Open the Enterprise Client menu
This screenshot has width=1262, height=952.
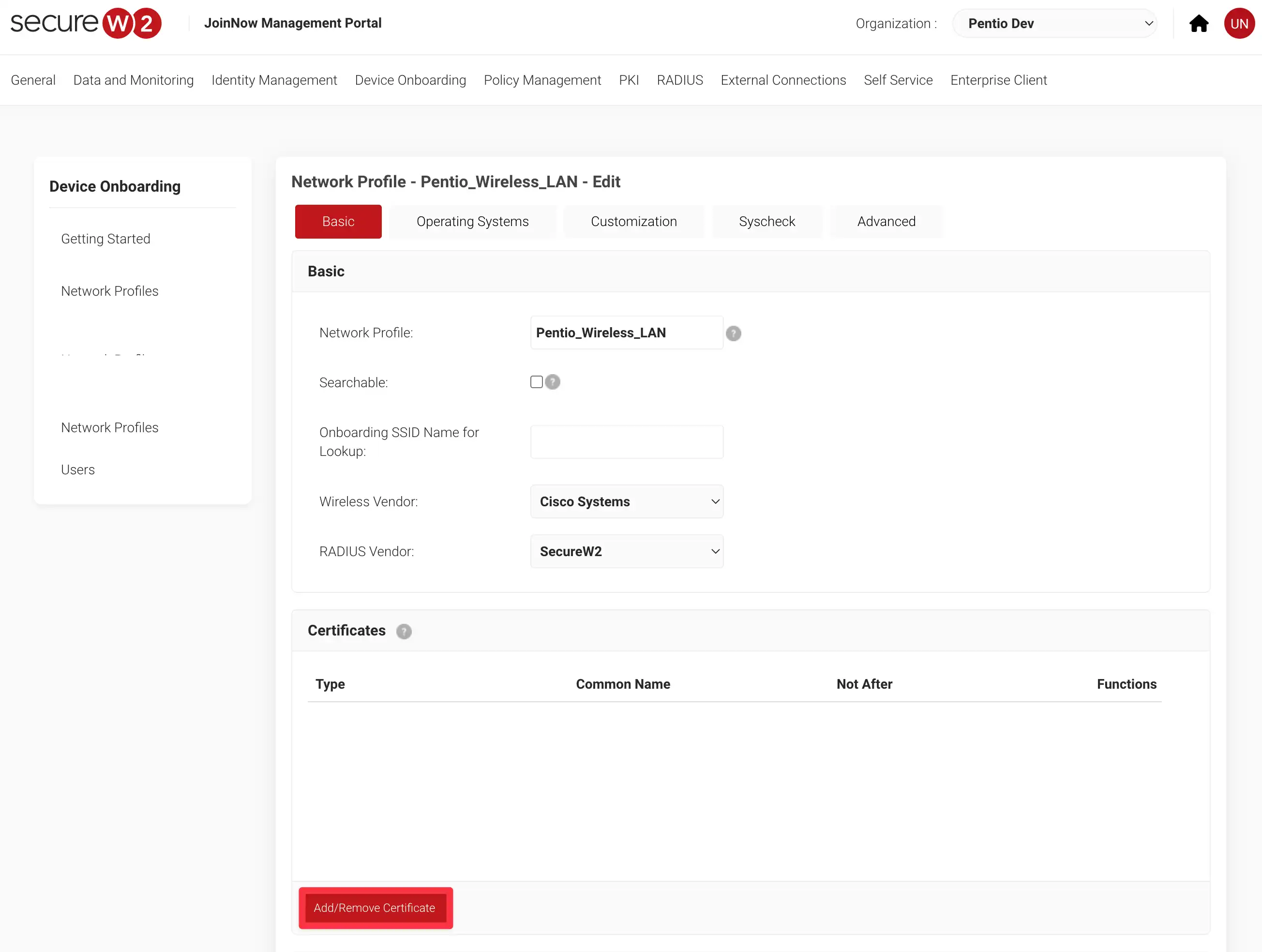point(998,80)
